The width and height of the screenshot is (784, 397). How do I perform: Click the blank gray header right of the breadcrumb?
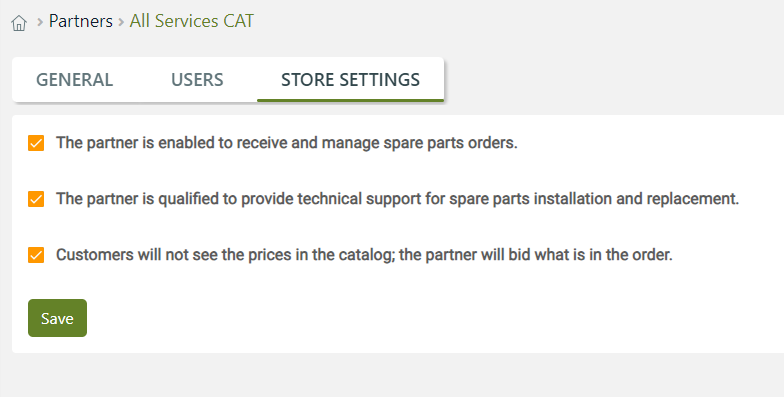[x=520, y=22]
